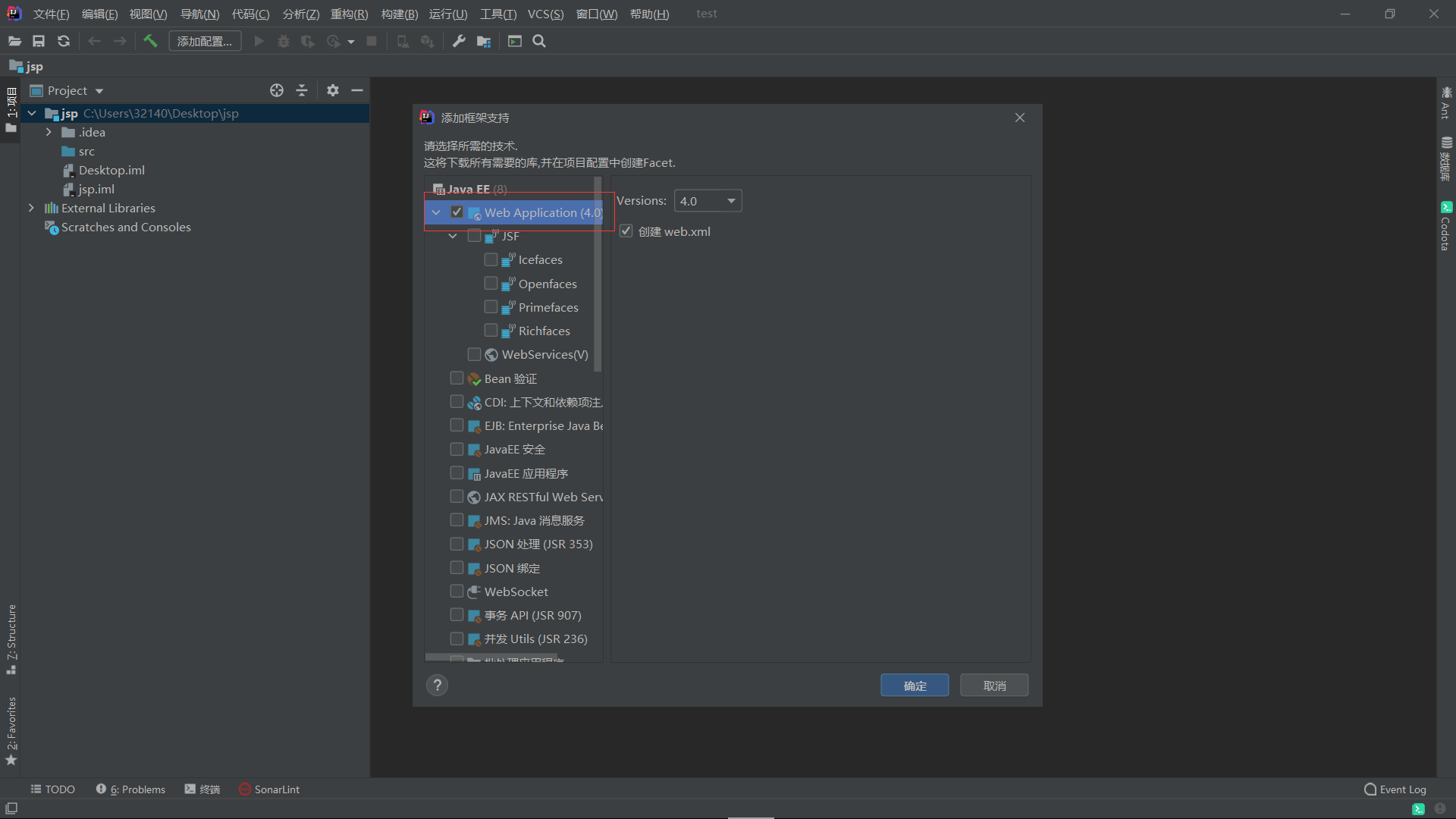
Task: Open the Project panel gear options
Action: click(x=333, y=90)
